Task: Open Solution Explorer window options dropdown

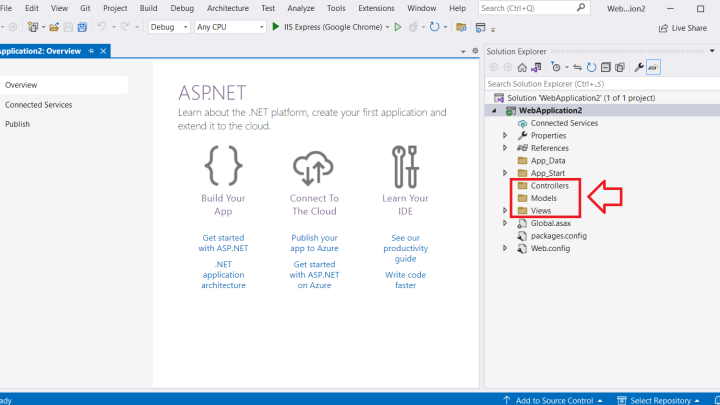Action: [712, 51]
